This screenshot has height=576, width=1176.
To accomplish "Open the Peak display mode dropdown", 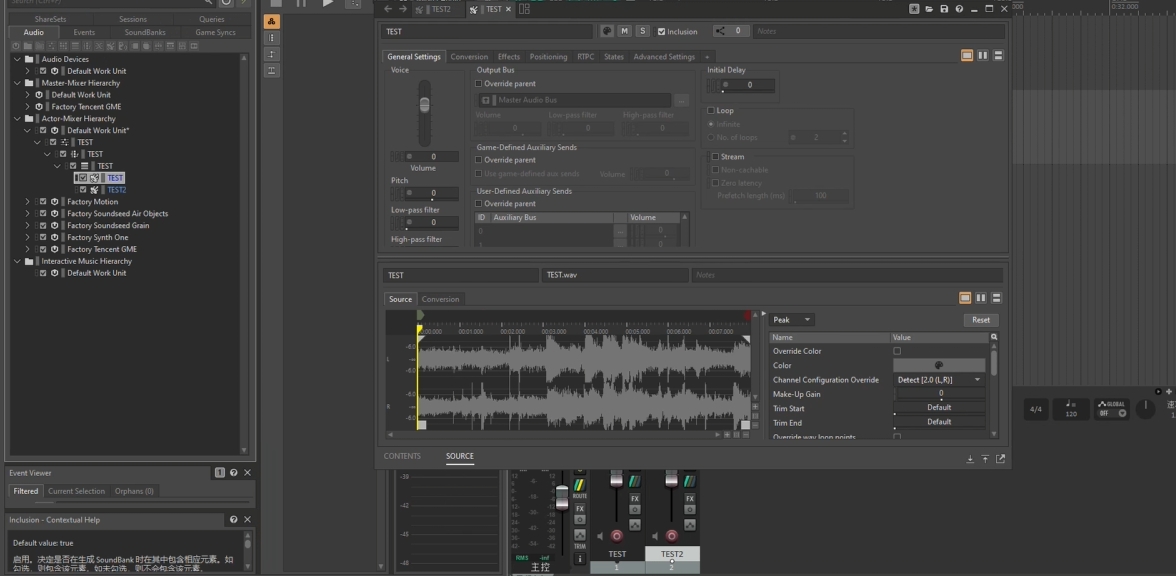I will (792, 320).
